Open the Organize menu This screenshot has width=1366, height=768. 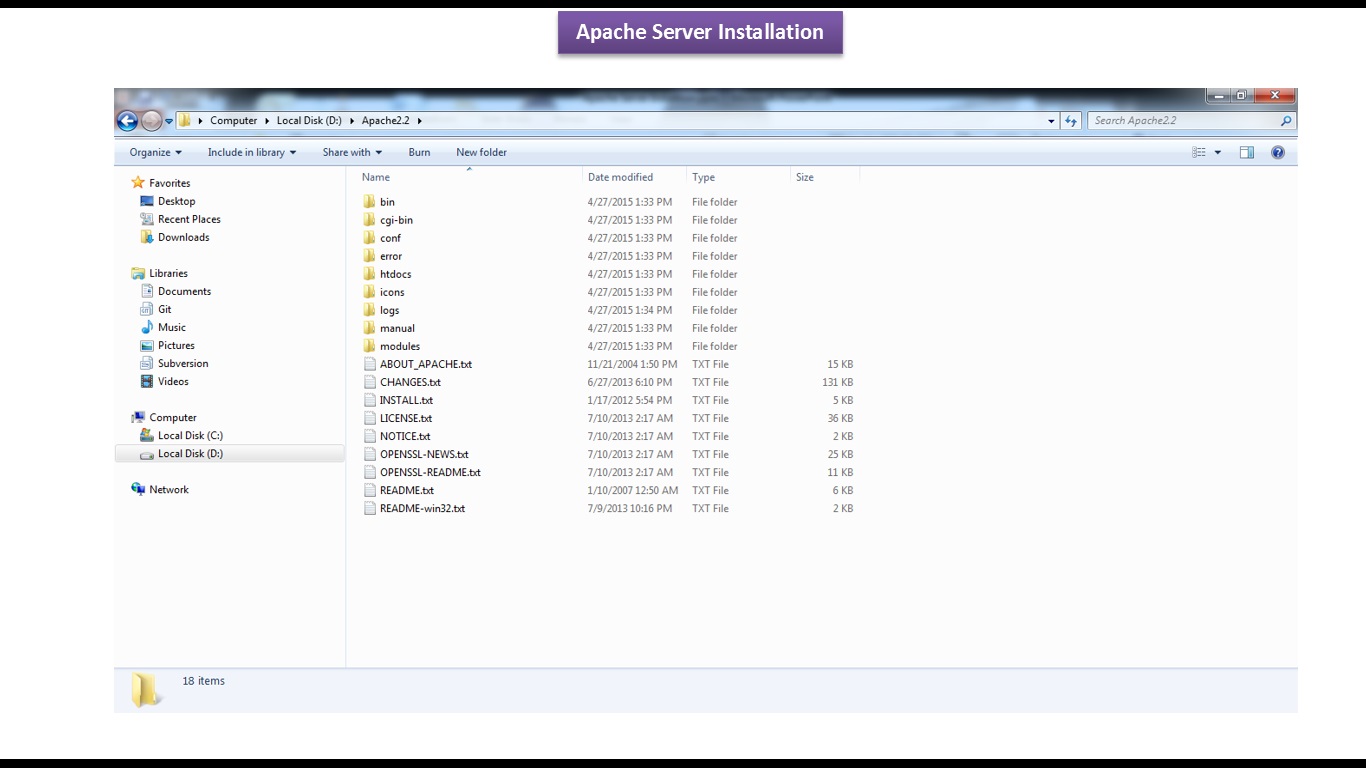click(x=156, y=153)
